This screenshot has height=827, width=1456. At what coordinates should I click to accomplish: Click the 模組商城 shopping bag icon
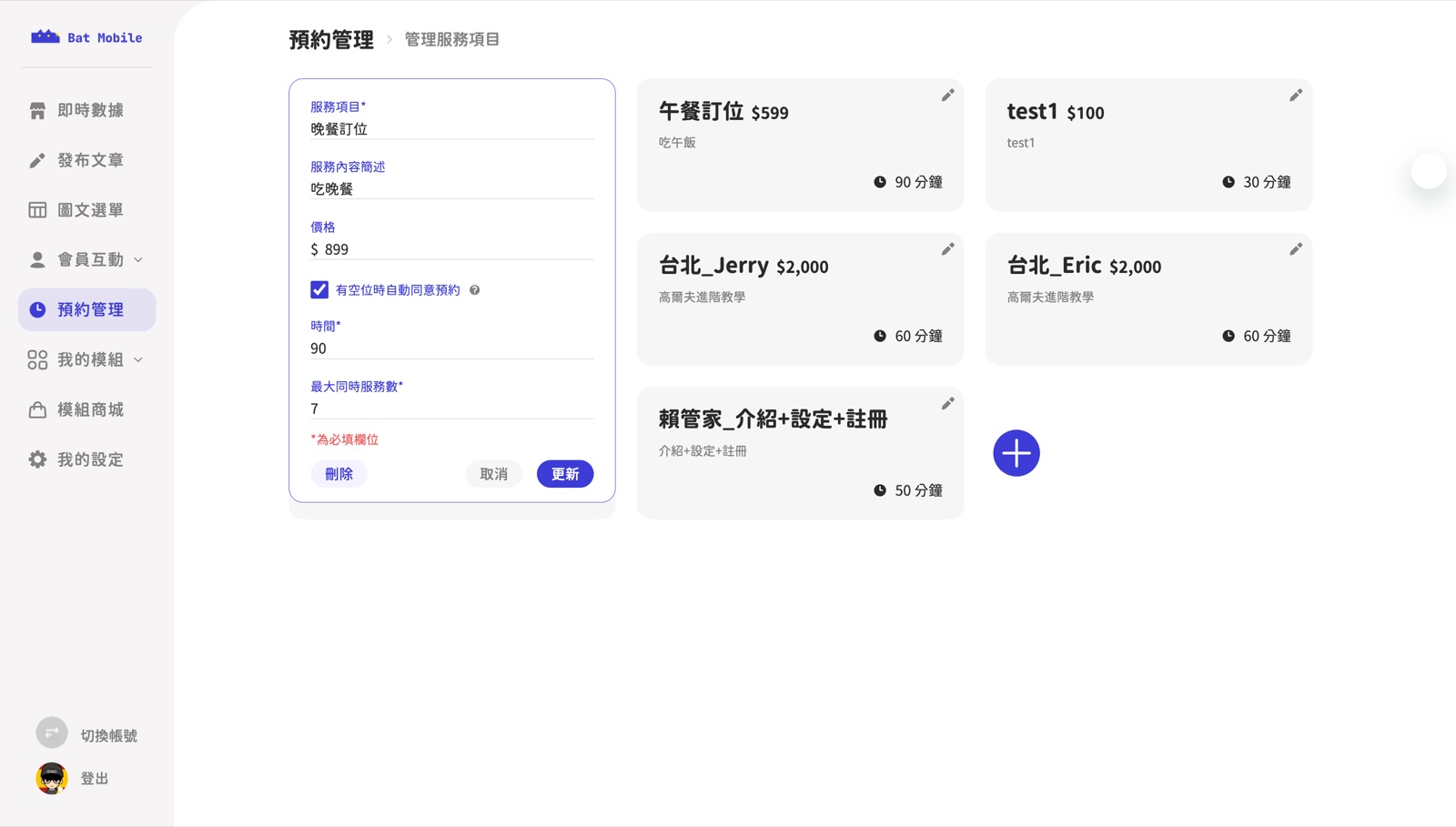37,410
